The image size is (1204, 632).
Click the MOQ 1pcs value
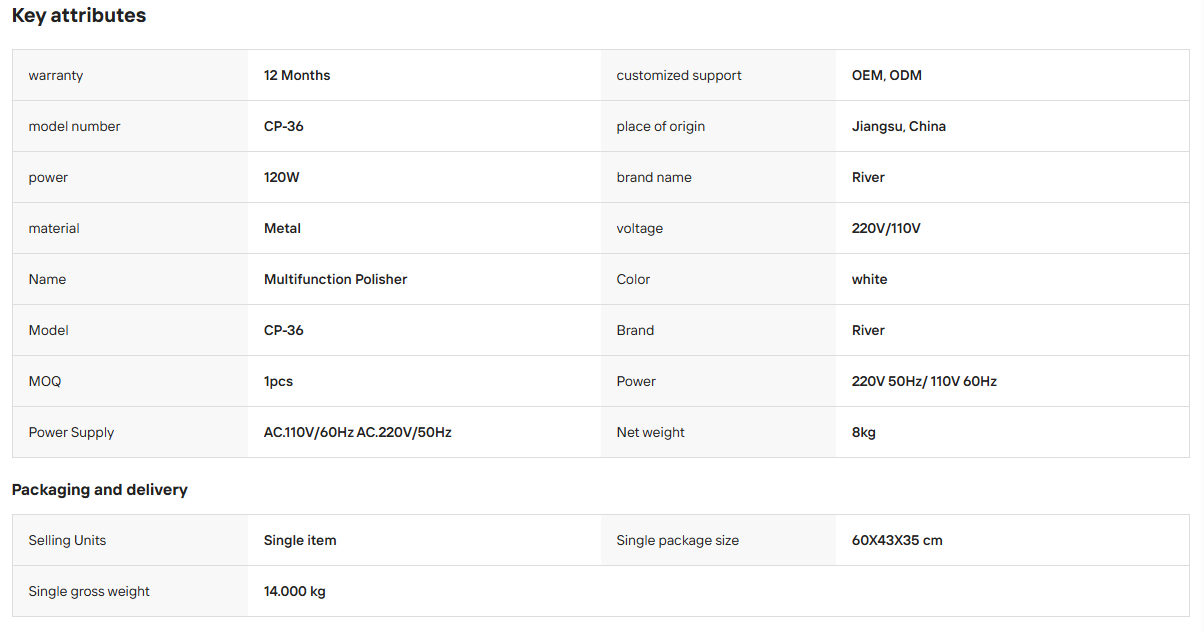click(279, 381)
